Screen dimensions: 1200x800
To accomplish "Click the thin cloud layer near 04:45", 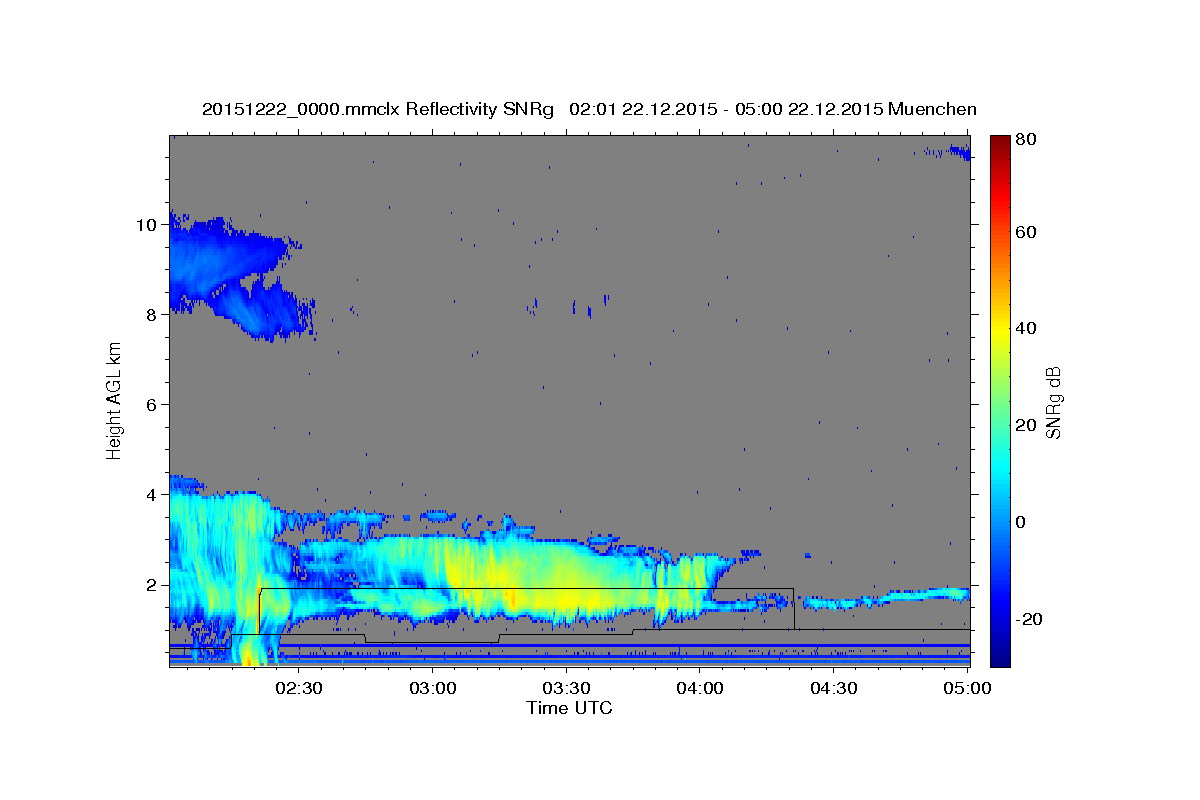I will (x=885, y=598).
